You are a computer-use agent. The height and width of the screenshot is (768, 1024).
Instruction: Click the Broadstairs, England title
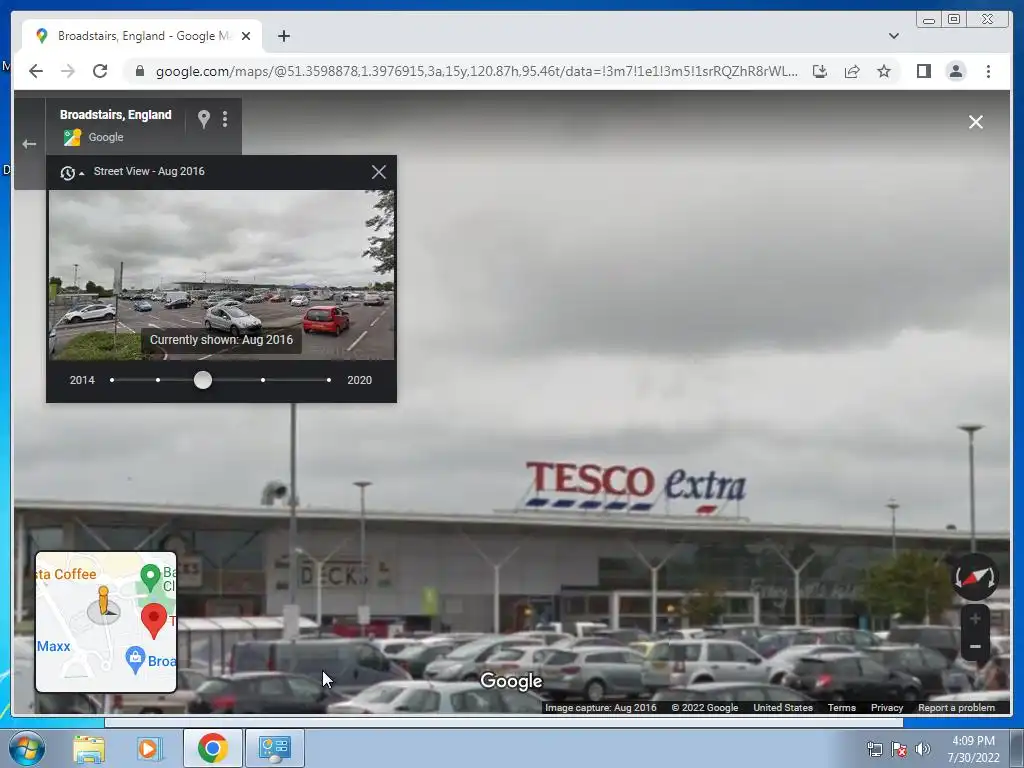(116, 115)
